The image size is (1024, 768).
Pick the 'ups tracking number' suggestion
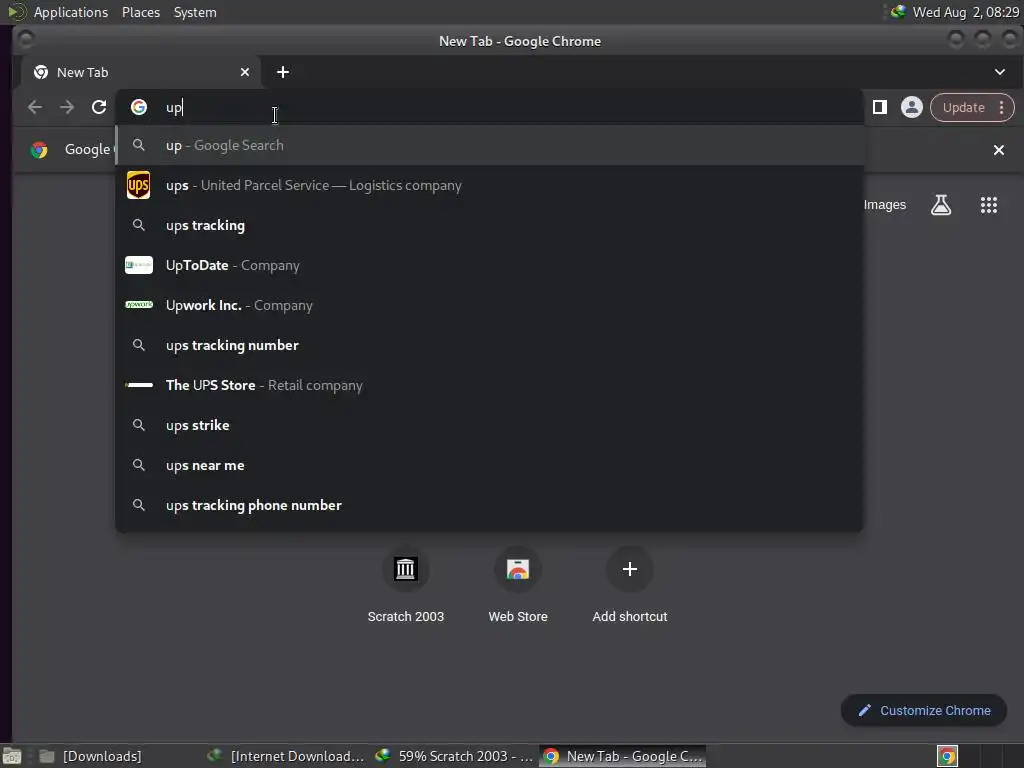point(489,345)
